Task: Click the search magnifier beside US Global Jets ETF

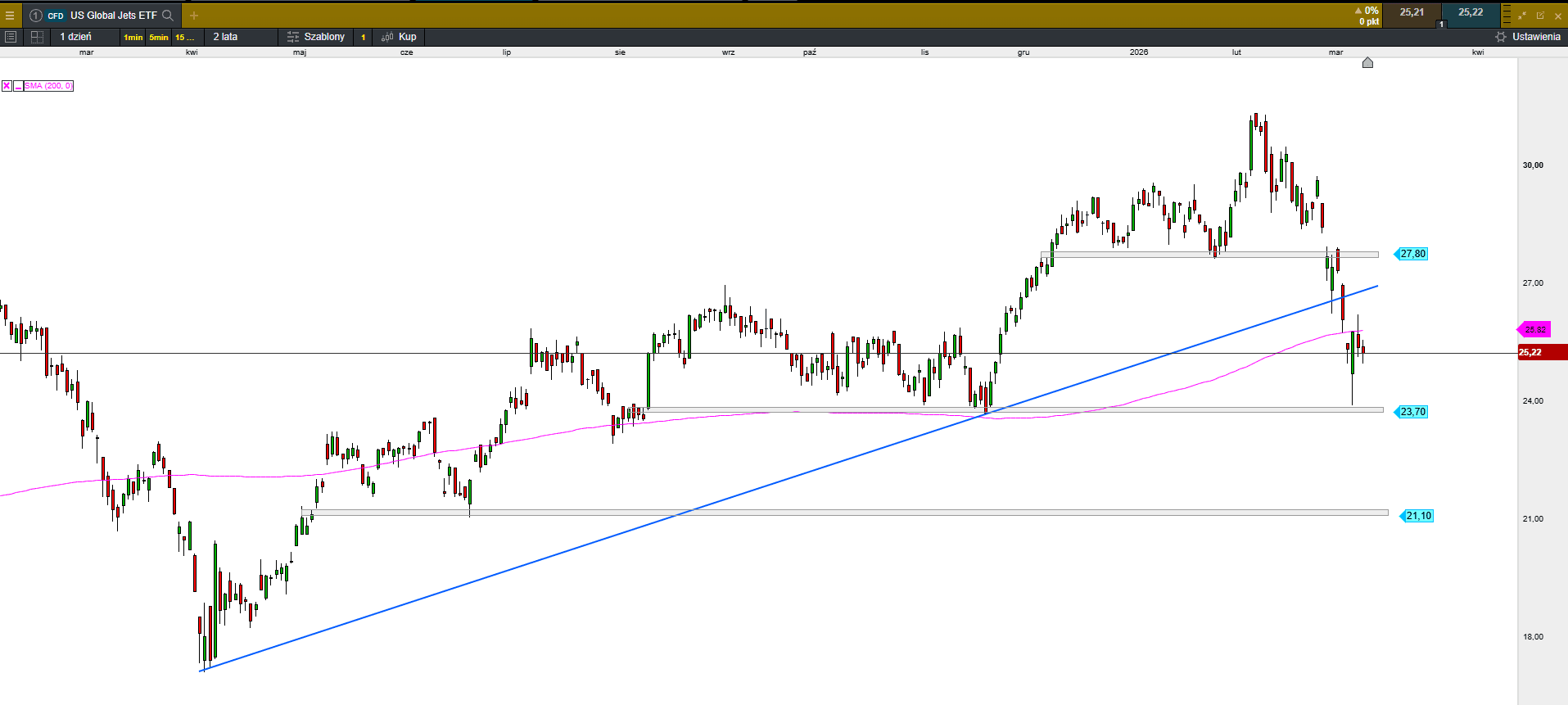Action: tap(168, 16)
